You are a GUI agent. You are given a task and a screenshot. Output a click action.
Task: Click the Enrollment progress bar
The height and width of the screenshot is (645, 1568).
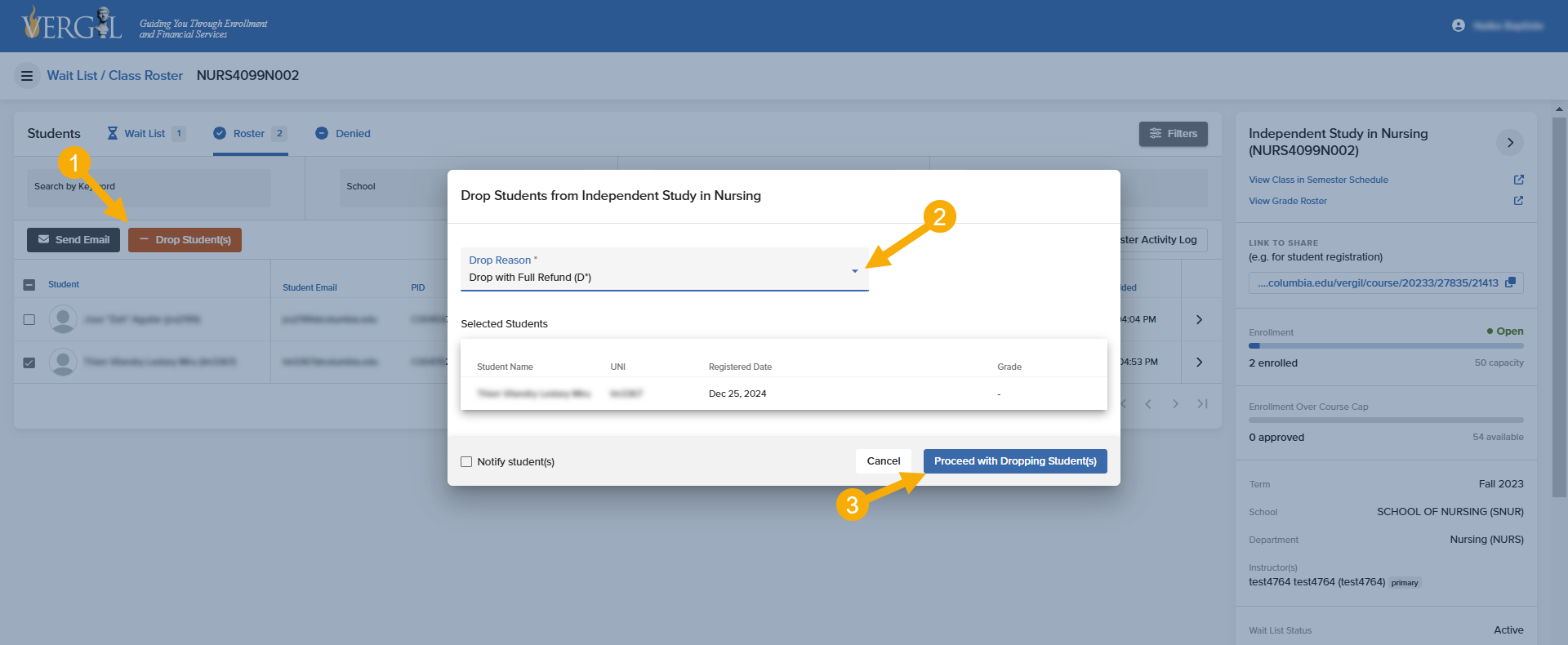(x=1386, y=346)
